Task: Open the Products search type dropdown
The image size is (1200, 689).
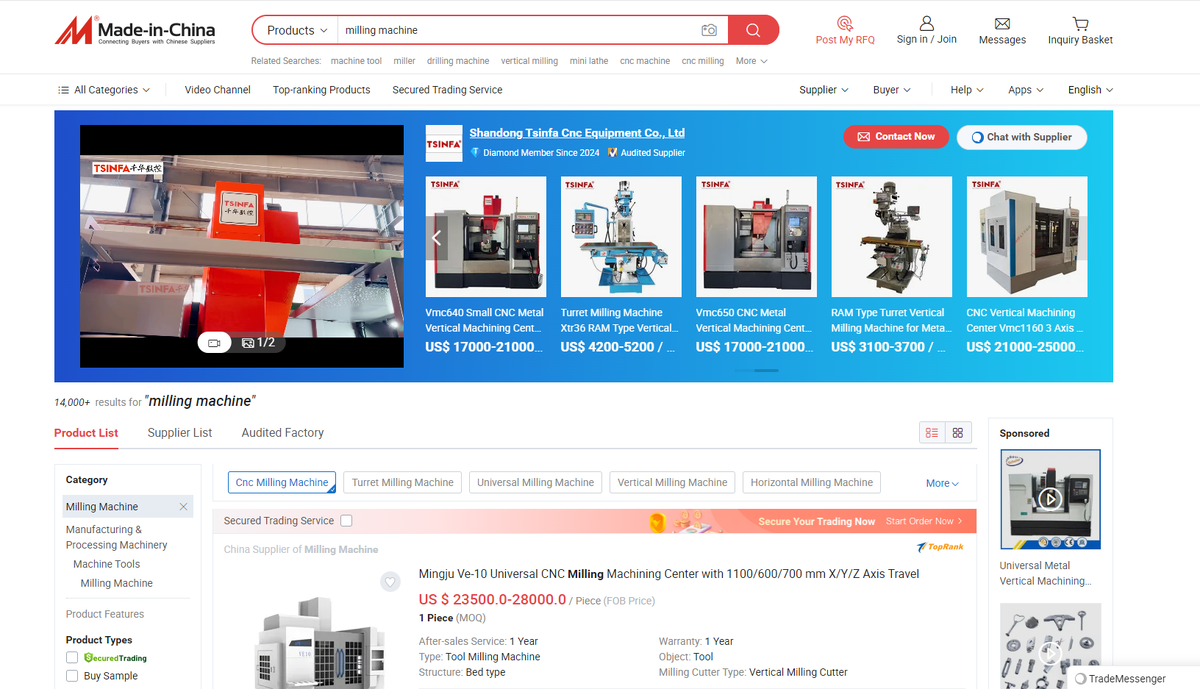Action: click(x=296, y=30)
